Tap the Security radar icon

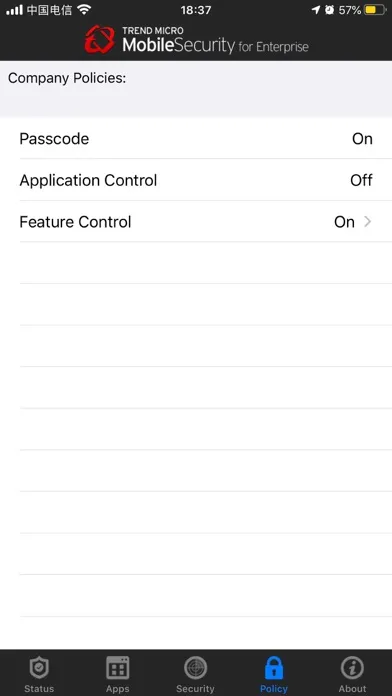tap(195, 668)
